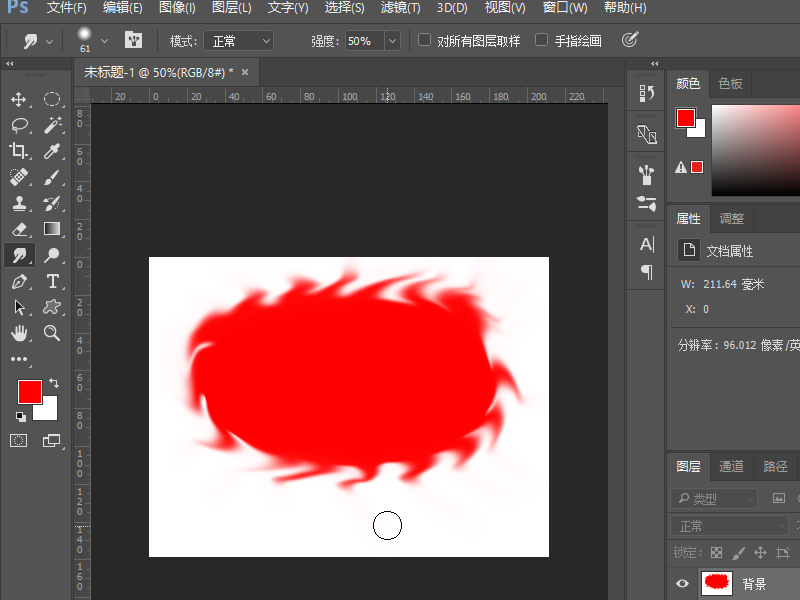
Task: Open the Image menu
Action: [x=177, y=8]
